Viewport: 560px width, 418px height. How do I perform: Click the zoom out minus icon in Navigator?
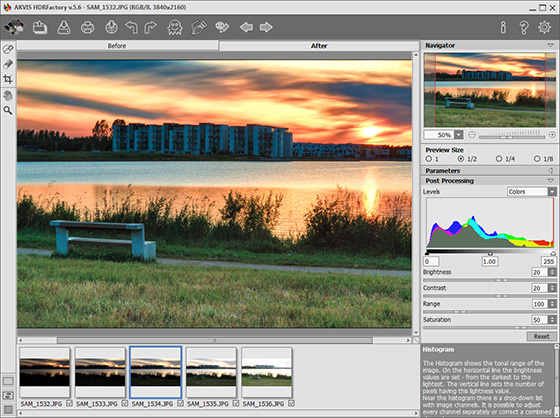(x=472, y=135)
